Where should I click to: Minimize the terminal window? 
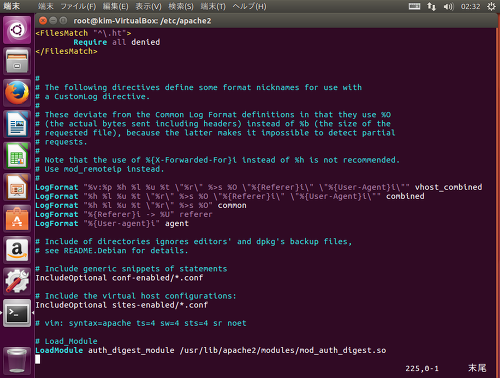tap(53, 21)
